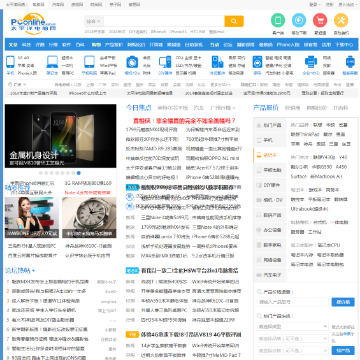Open 文章 in the blue navigation bar

tap(13, 45)
